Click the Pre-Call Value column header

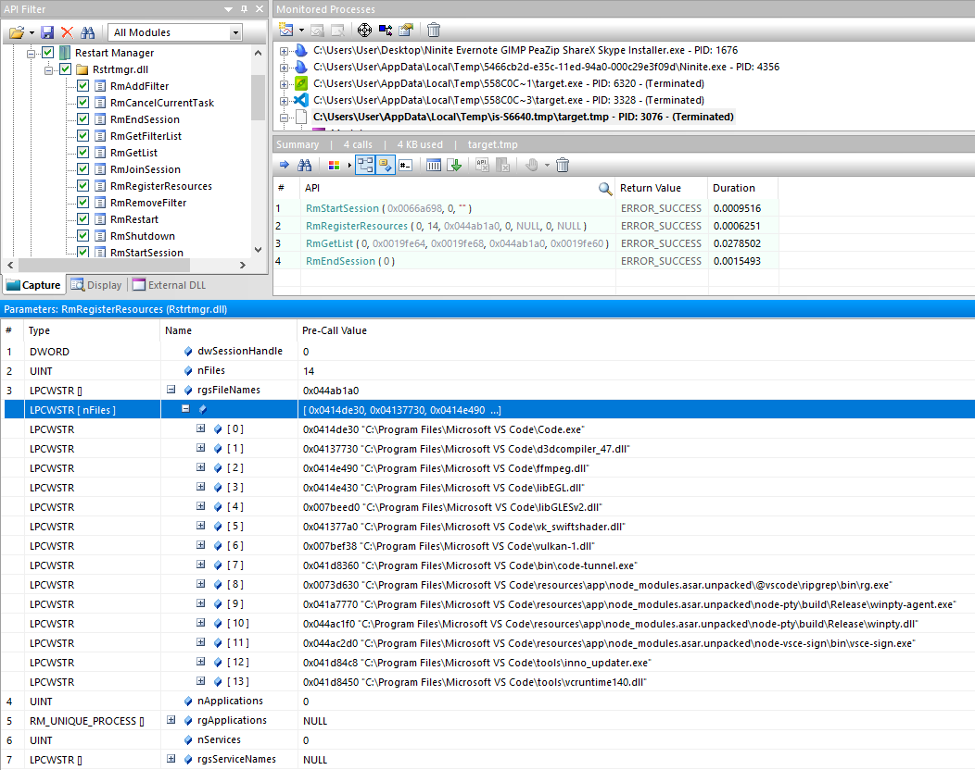coord(636,330)
